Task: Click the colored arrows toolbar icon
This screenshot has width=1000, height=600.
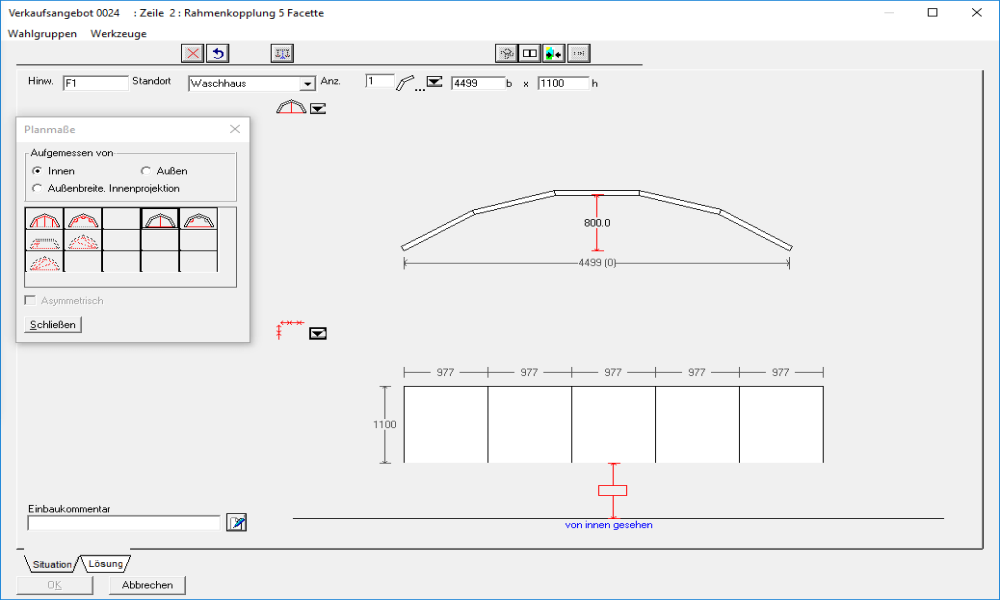Action: pos(554,53)
